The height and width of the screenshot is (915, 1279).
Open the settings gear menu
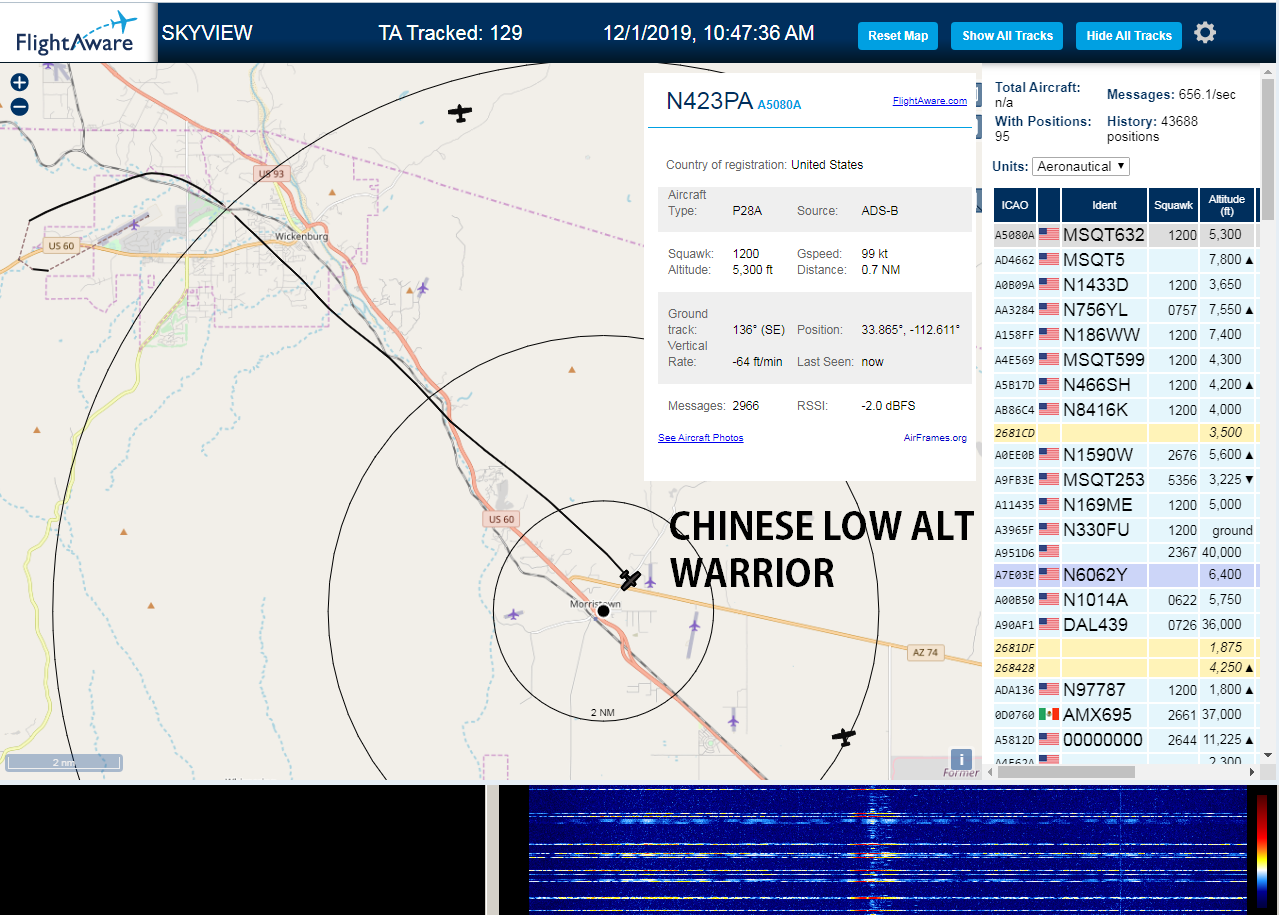pos(1205,33)
